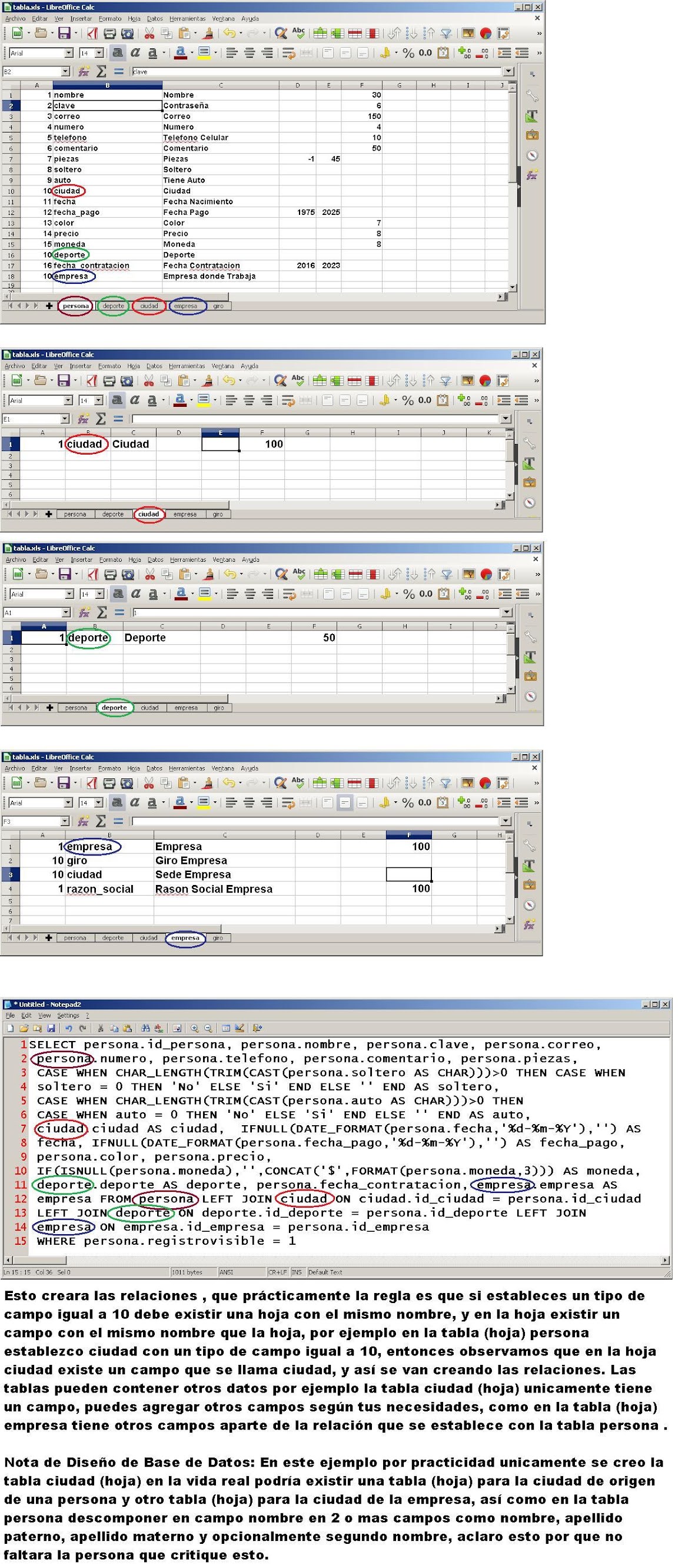Image resolution: width=695 pixels, height=1568 pixels.
Task: Click sidebar Styles T icon in persona-sheet Calc window
Action: 531,115
